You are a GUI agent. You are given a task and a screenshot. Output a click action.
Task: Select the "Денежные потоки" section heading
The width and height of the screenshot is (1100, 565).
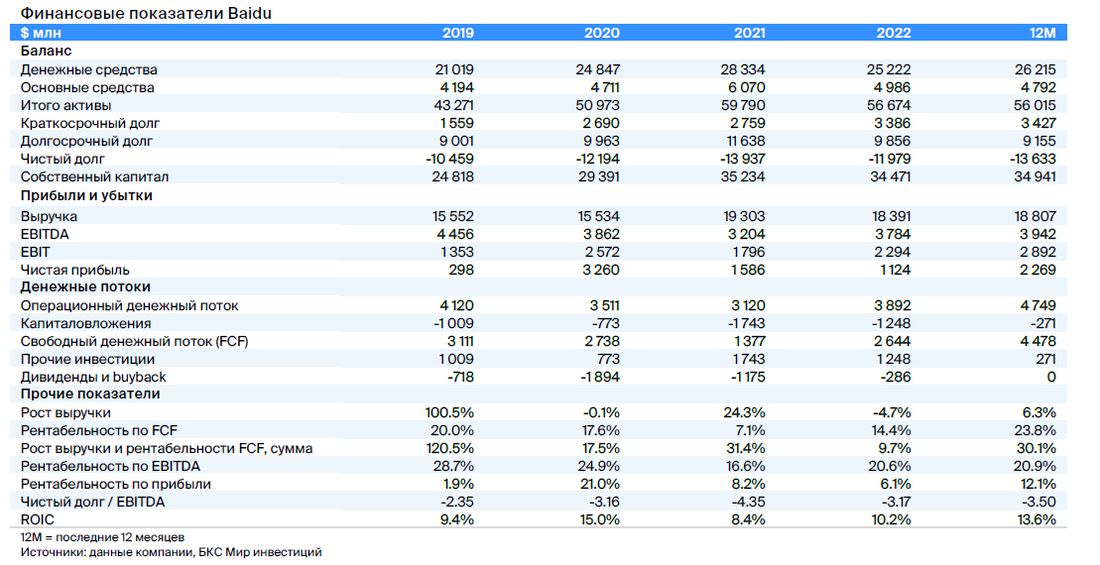click(x=86, y=287)
